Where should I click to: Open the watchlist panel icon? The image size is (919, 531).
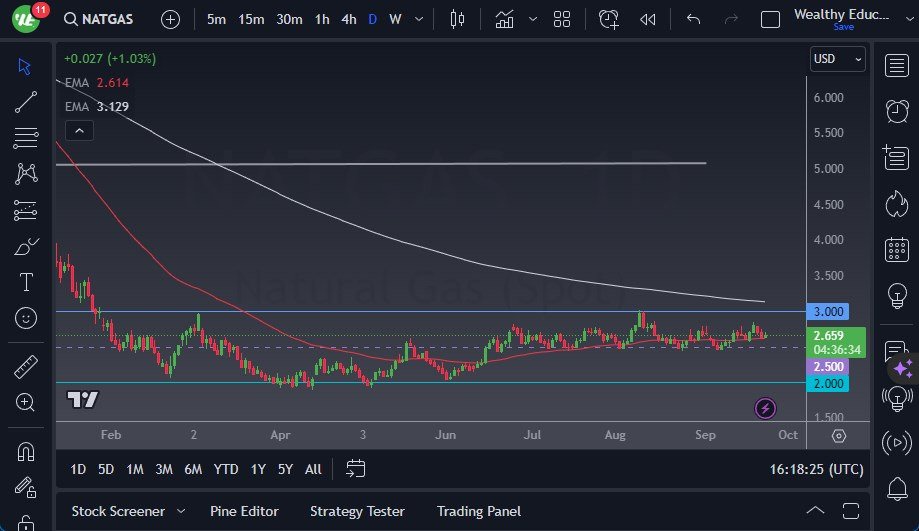(x=896, y=66)
